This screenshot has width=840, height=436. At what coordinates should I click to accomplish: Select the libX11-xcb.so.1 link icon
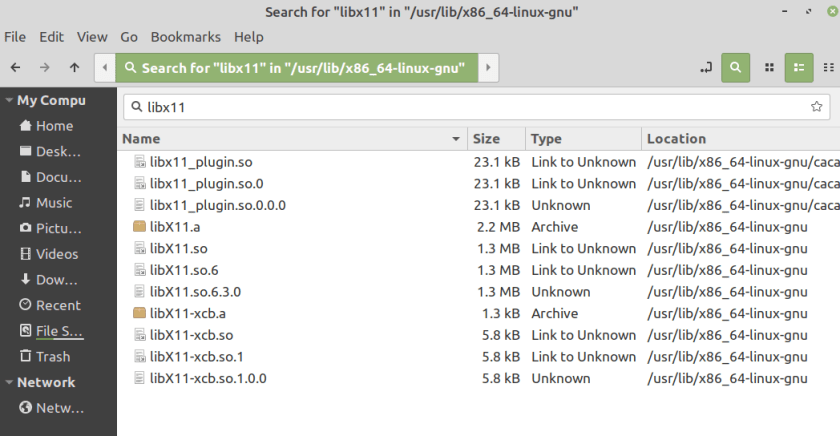[139, 357]
